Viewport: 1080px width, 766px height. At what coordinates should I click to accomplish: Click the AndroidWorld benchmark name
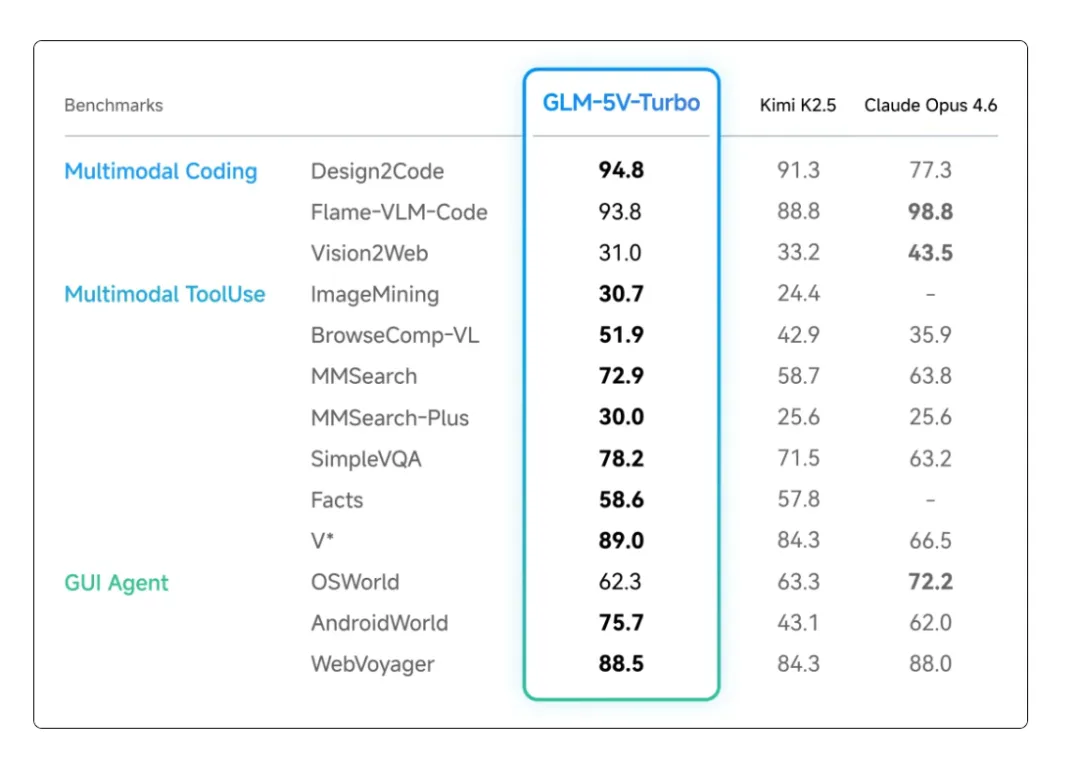click(379, 623)
